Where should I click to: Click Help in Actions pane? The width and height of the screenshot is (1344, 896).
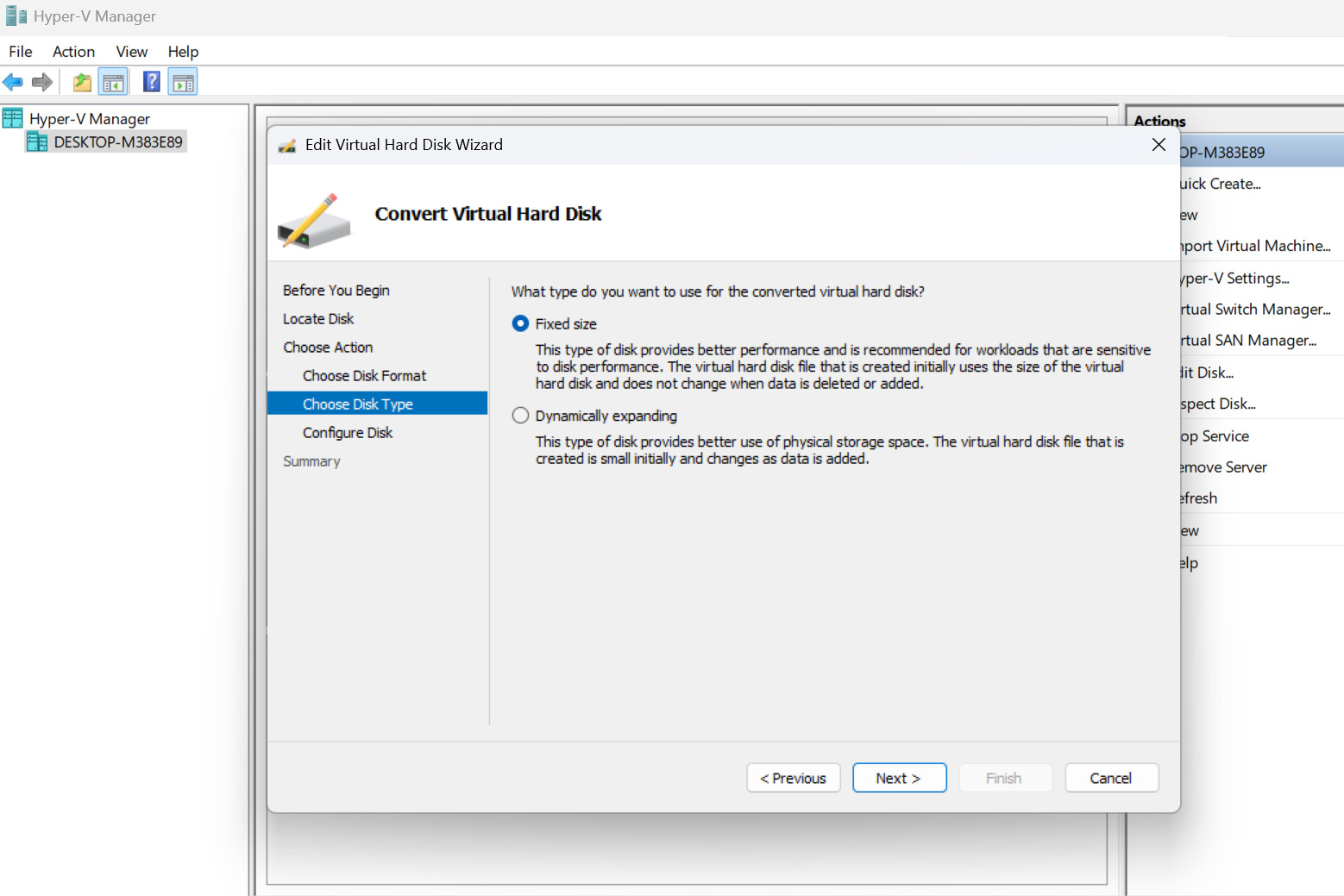(1189, 563)
